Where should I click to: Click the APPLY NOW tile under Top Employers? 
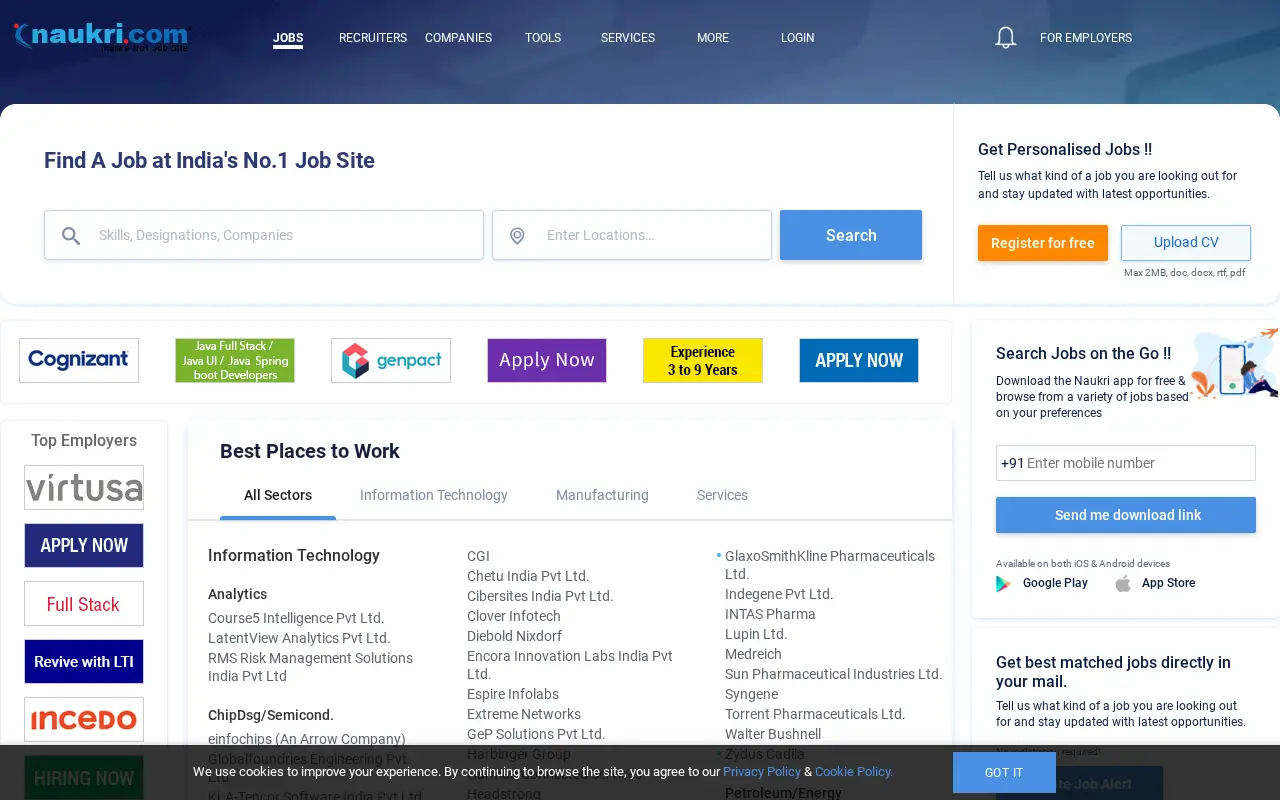click(x=84, y=545)
